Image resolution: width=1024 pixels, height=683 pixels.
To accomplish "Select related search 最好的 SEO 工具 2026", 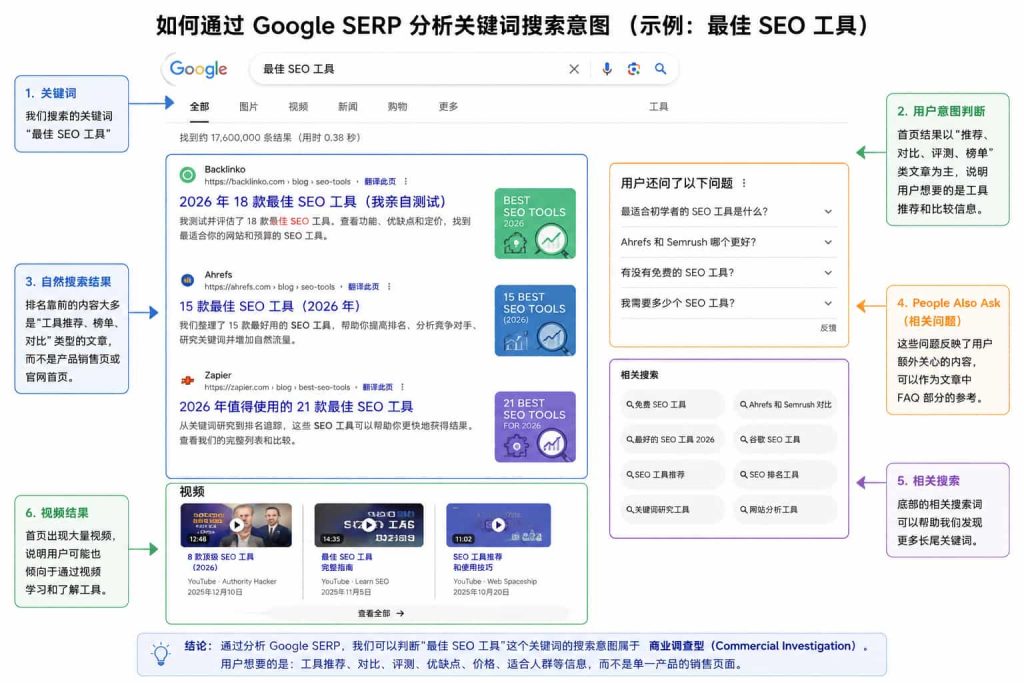I will click(671, 440).
